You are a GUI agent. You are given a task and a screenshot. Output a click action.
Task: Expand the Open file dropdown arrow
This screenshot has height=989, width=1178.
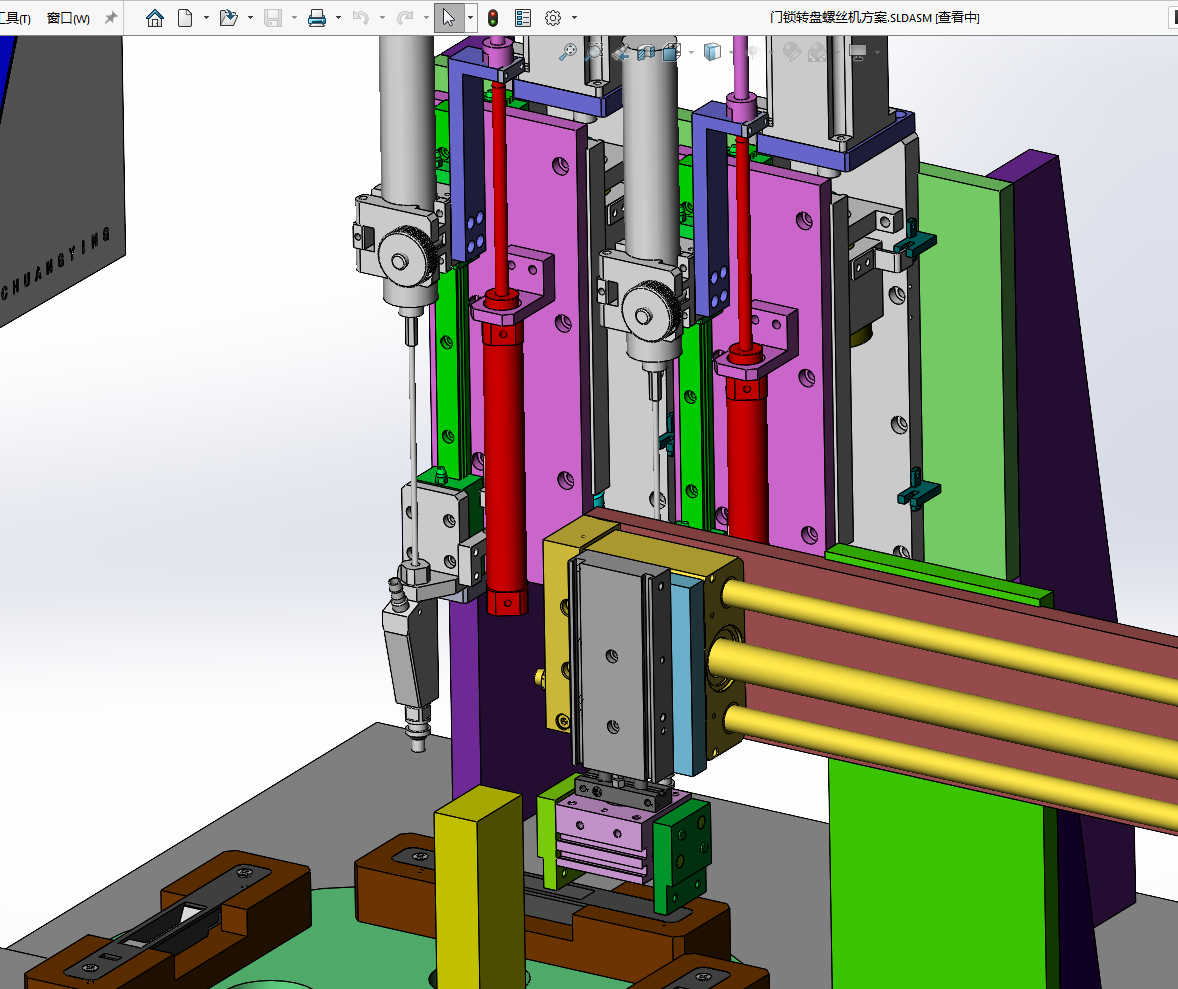tap(250, 18)
